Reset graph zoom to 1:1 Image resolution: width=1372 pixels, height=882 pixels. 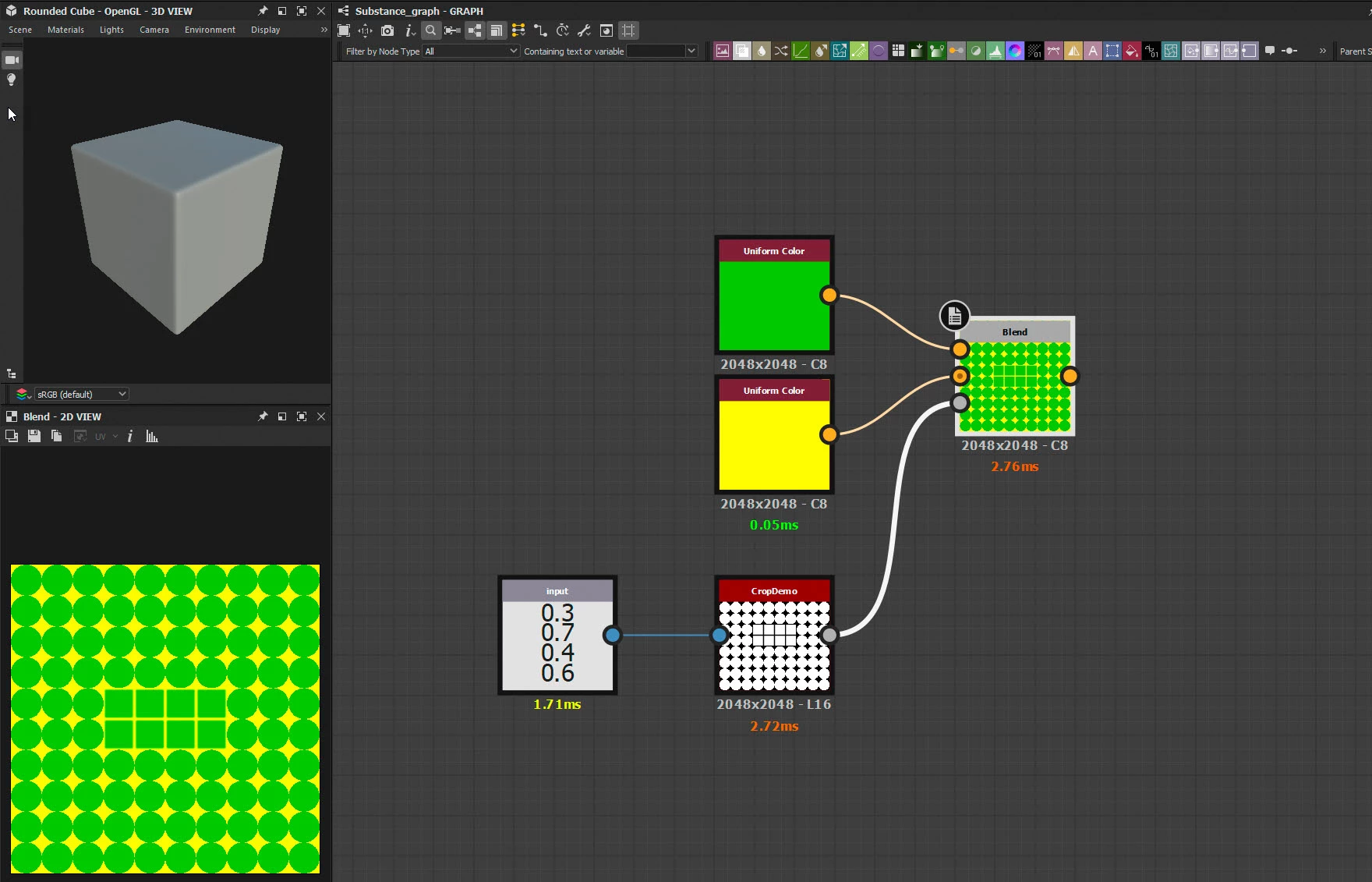[365, 30]
